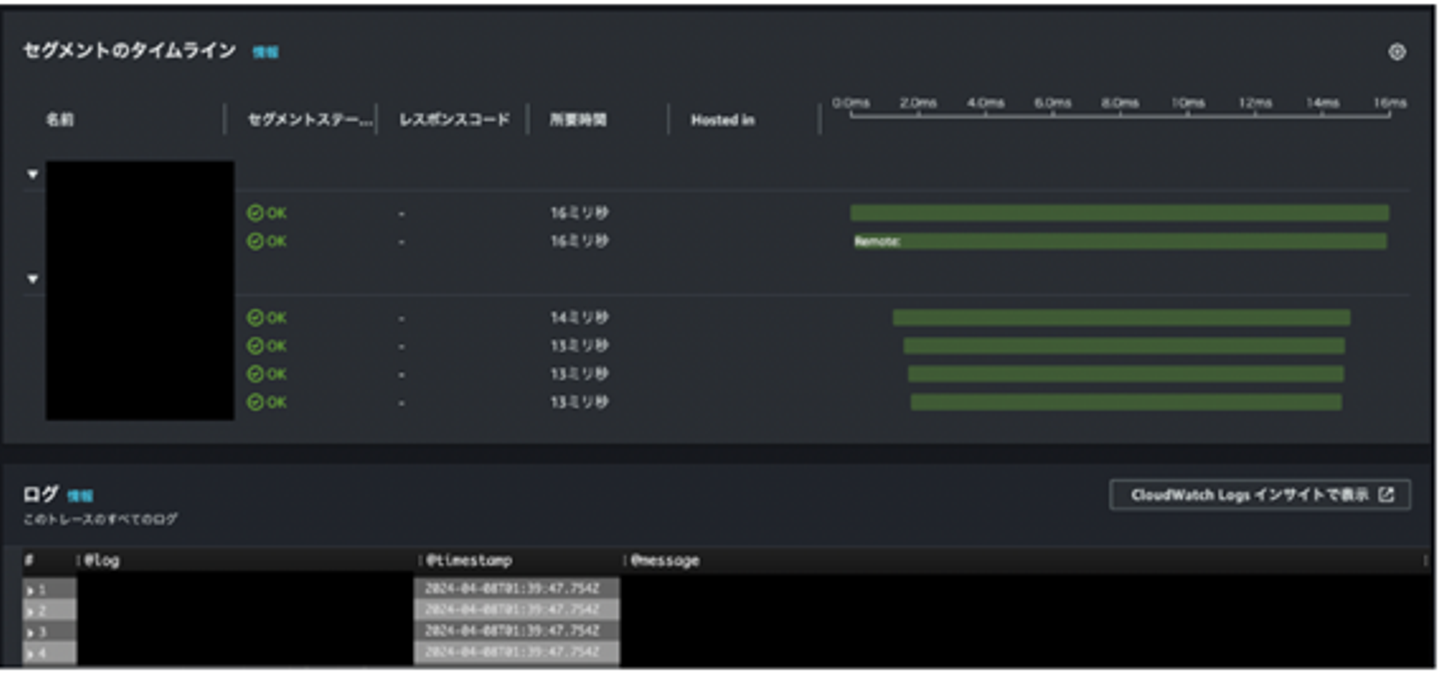Select the 14ミリ秒 duration cell
Screen dimensions: 1440x673
point(578,318)
